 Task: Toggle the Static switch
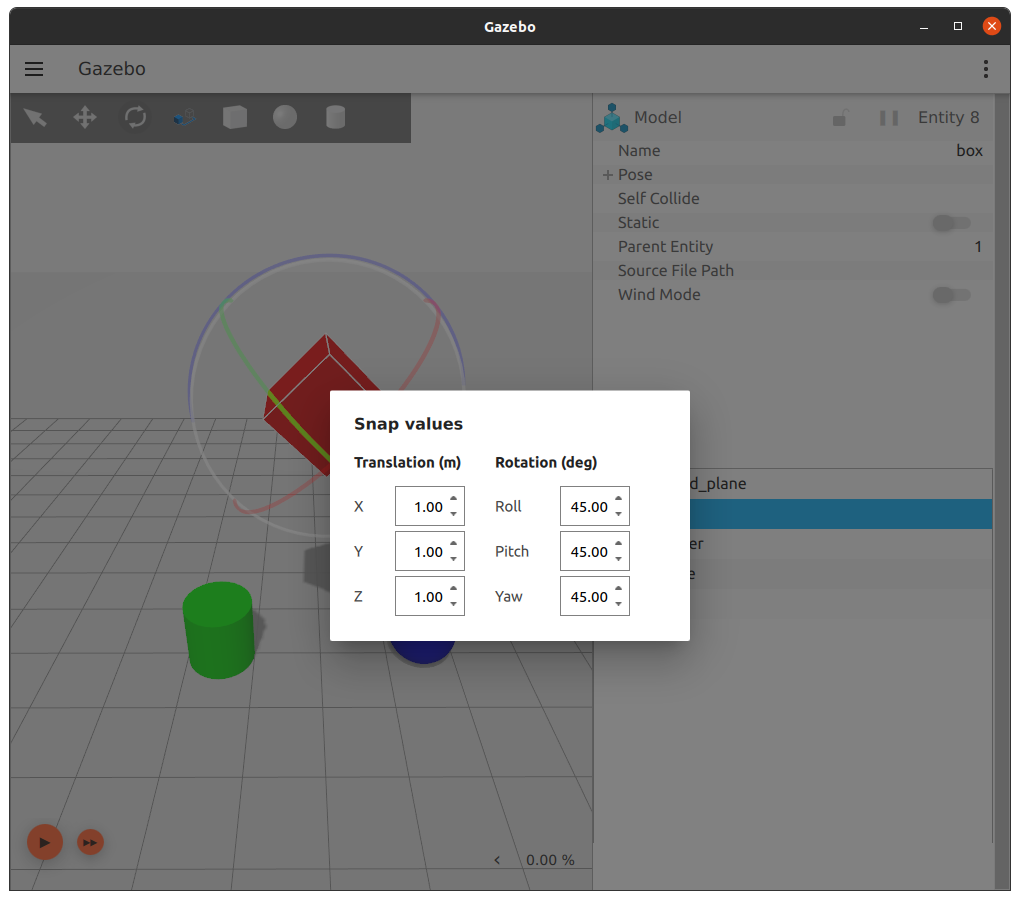coord(951,223)
